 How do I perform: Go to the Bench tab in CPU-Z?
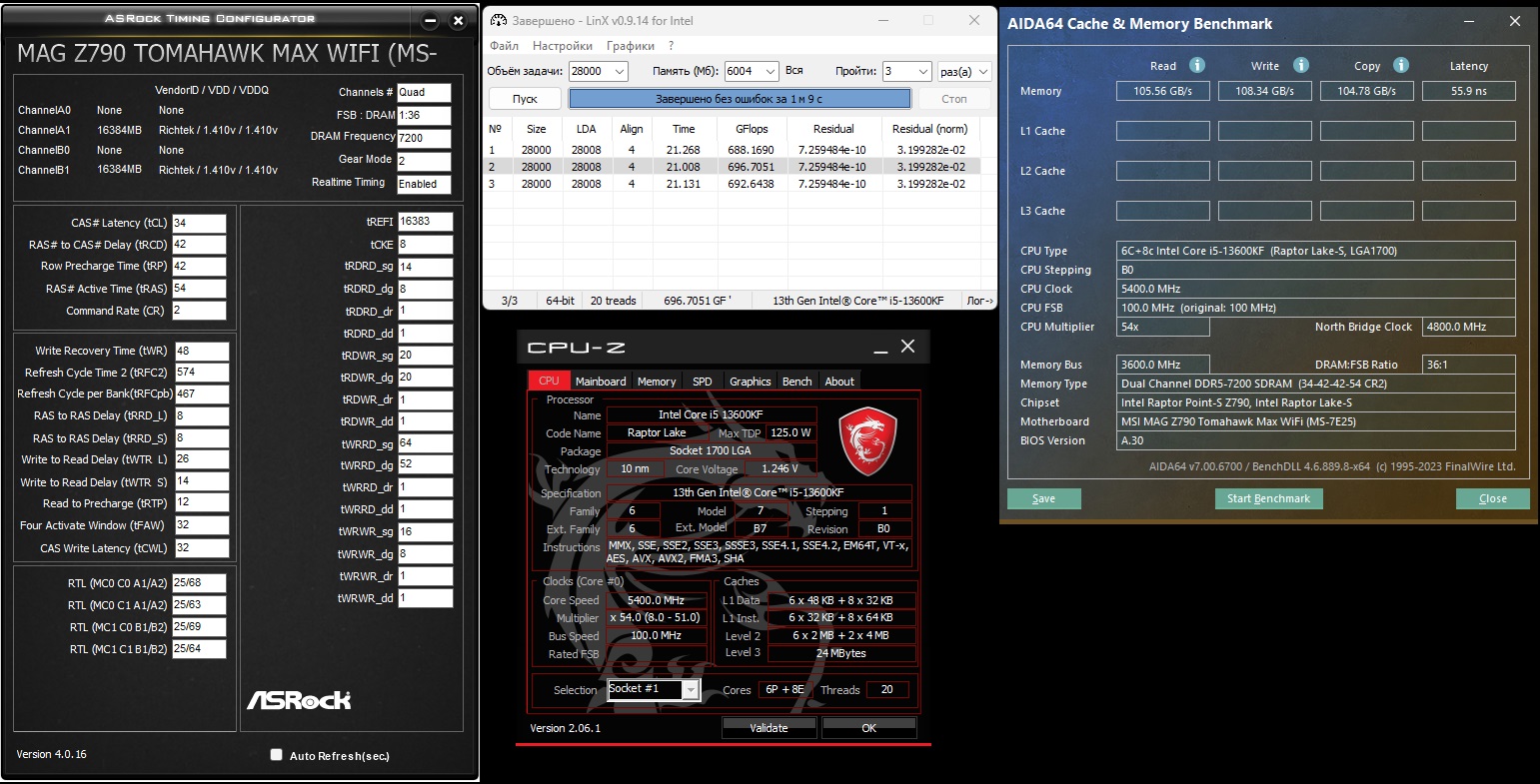[x=797, y=381]
